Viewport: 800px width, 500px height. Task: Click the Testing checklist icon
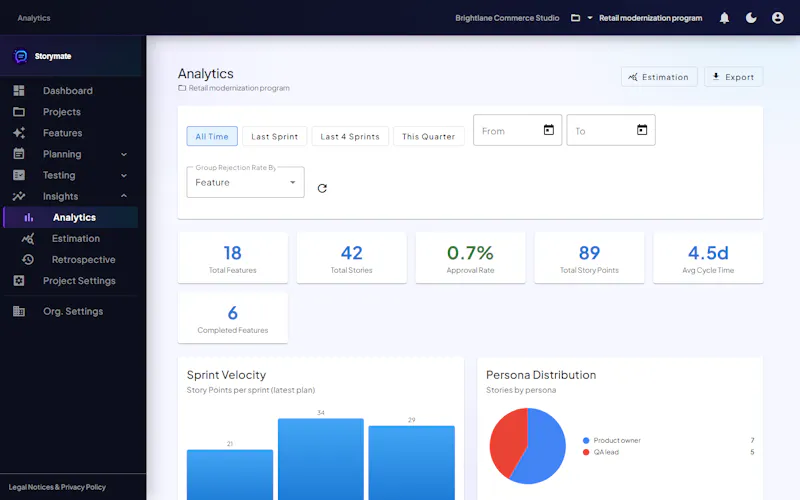coord(19,175)
